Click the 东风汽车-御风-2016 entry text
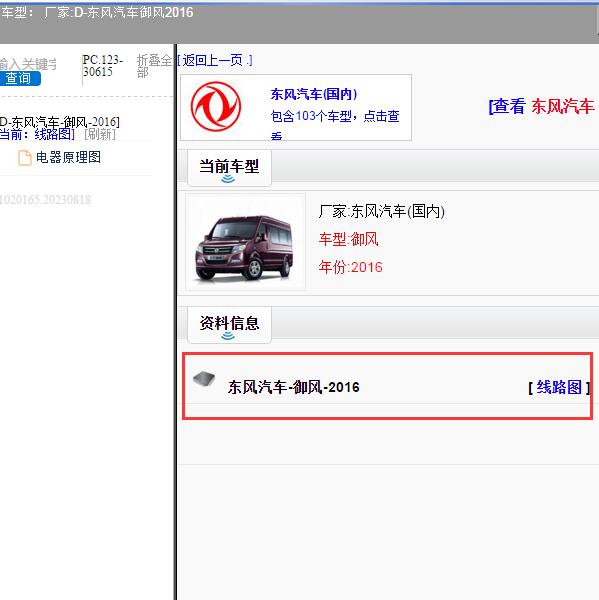 294,387
